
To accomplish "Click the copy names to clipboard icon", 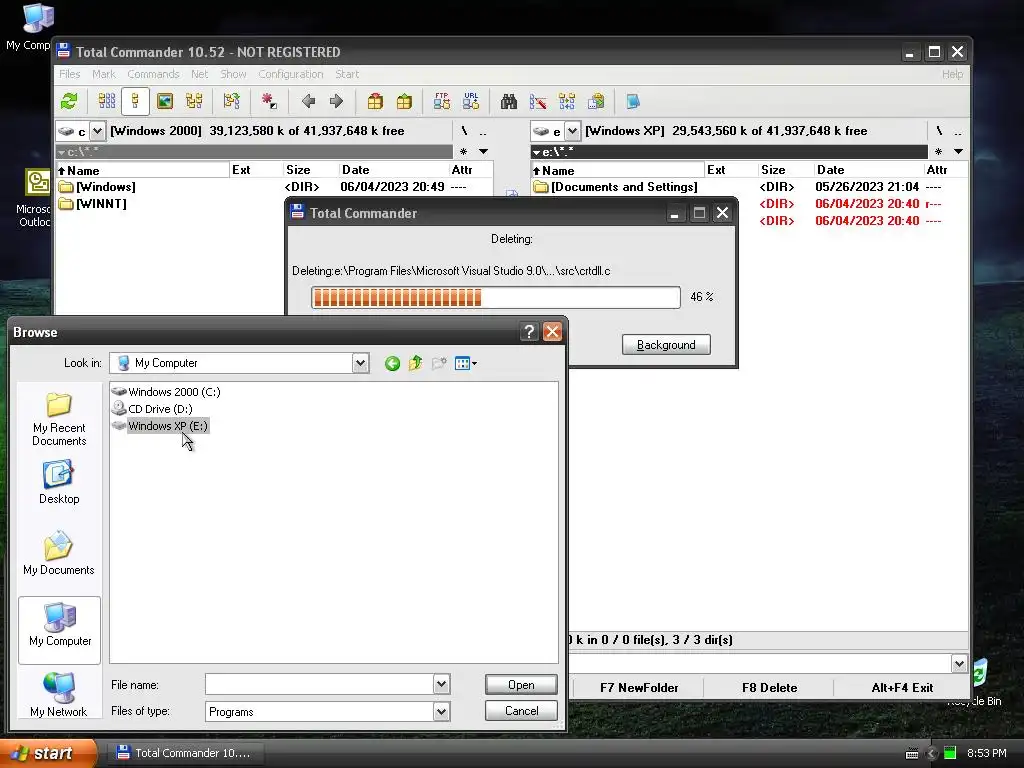I will 596,101.
